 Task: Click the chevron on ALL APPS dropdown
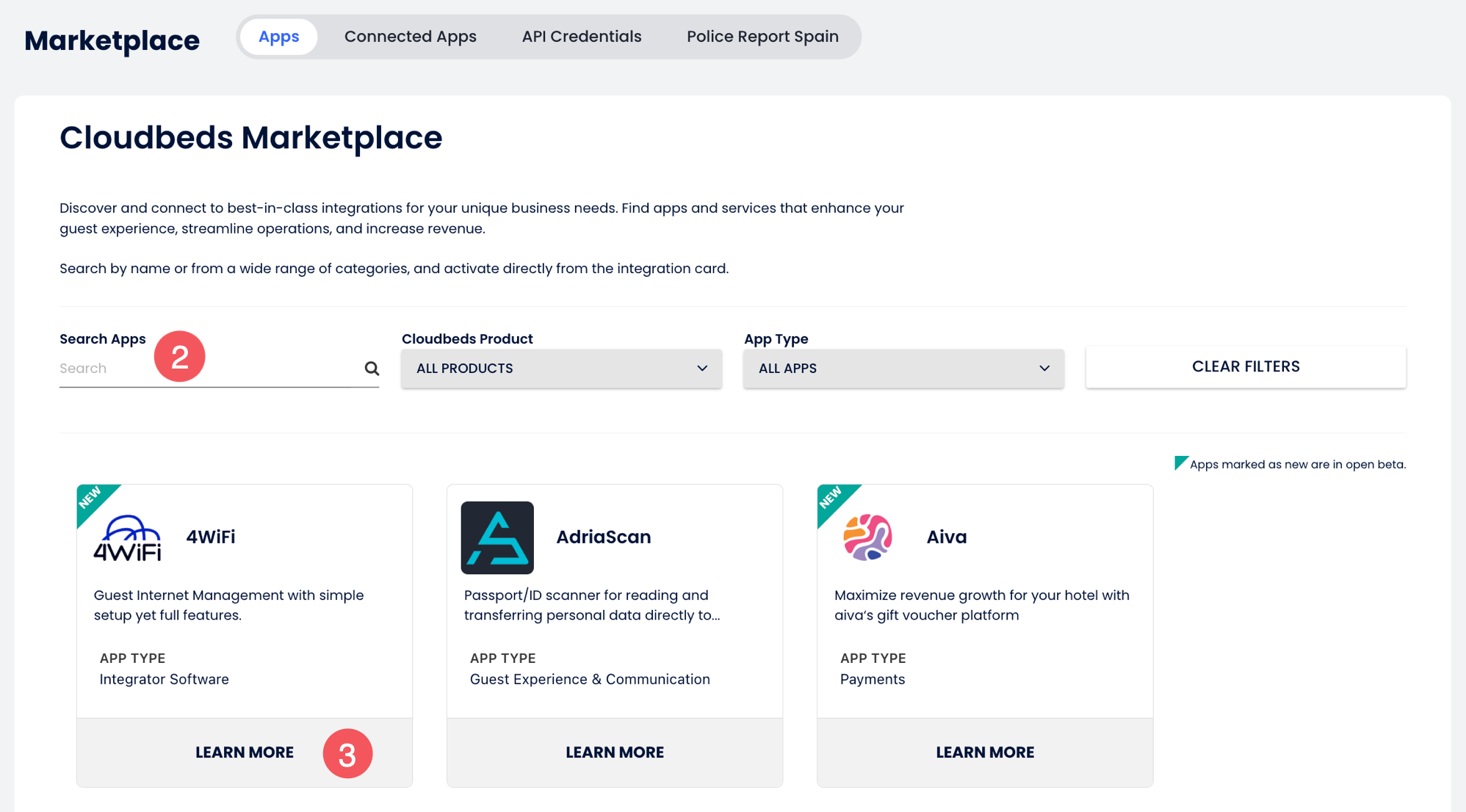tap(1044, 369)
